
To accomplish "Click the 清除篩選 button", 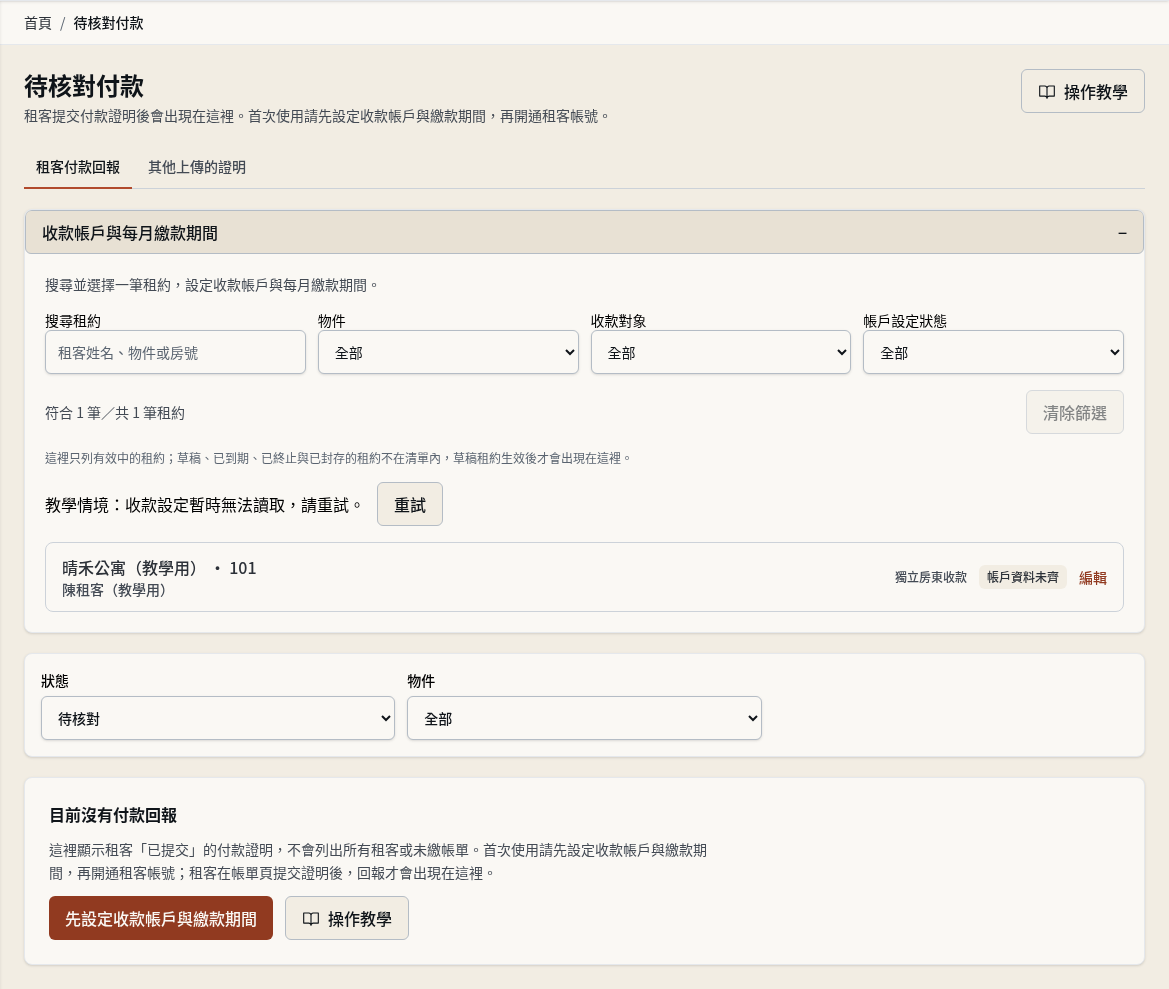I will click(1074, 412).
